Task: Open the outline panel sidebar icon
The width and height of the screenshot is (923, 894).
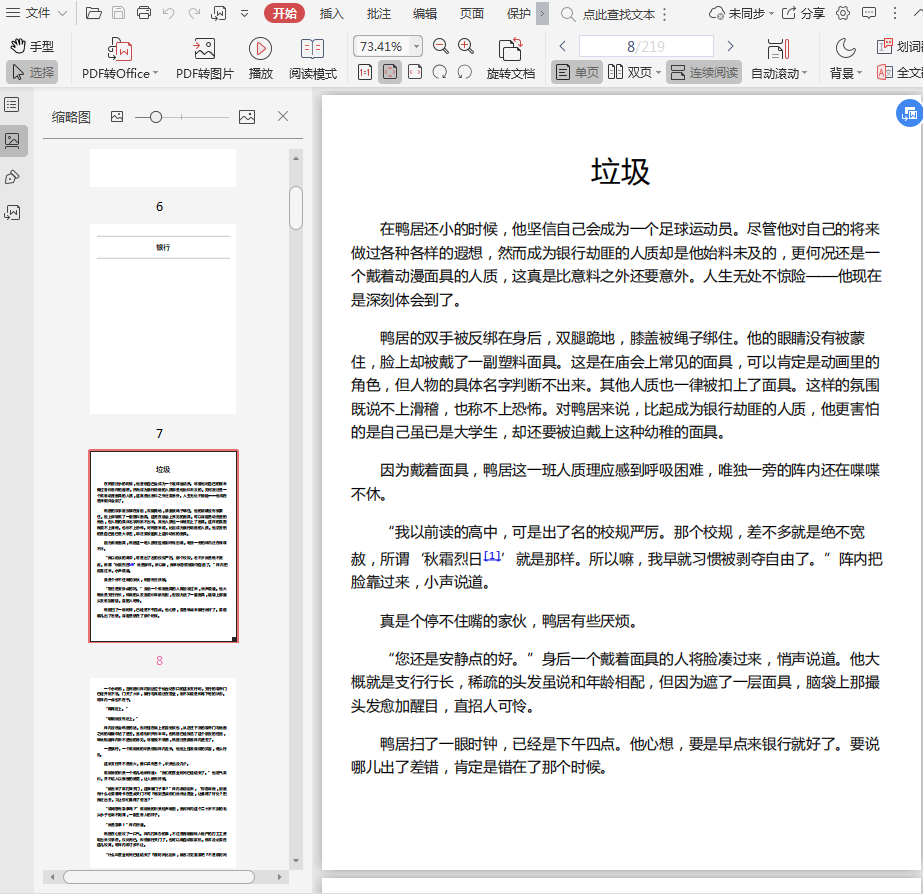Action: [x=12, y=105]
